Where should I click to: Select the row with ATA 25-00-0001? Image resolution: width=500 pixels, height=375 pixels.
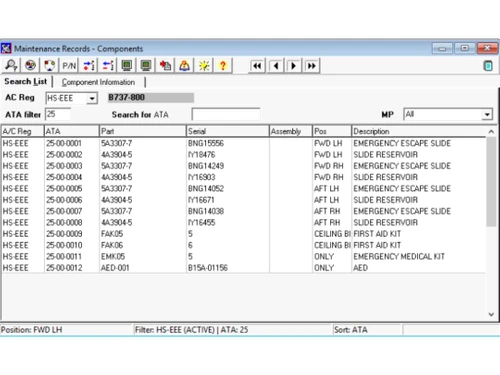[x=243, y=143]
